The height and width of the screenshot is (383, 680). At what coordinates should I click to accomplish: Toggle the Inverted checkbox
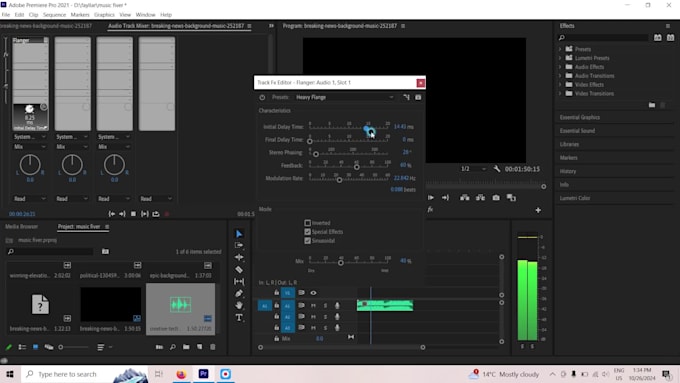pos(307,223)
